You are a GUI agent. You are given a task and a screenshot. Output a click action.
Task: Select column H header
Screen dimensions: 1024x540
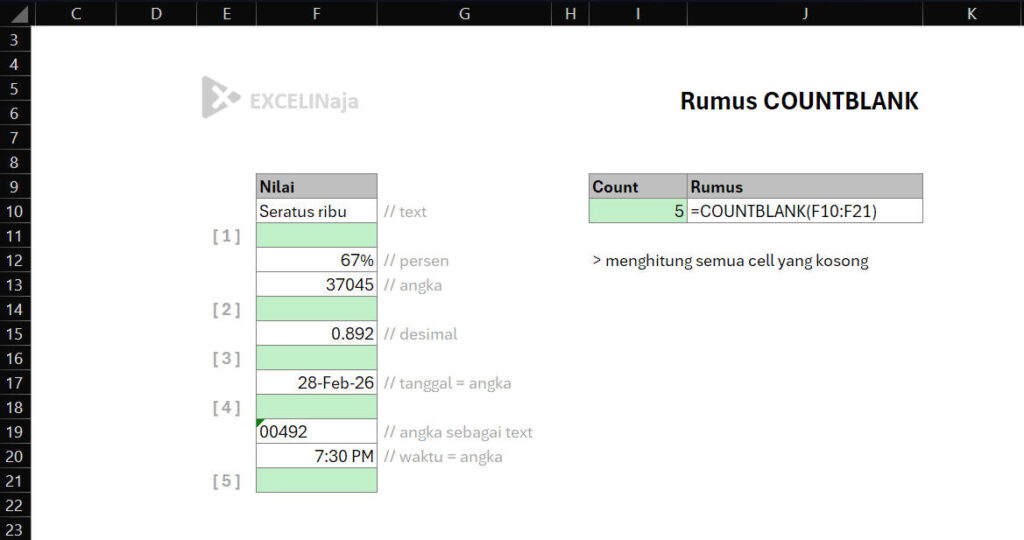click(x=570, y=13)
